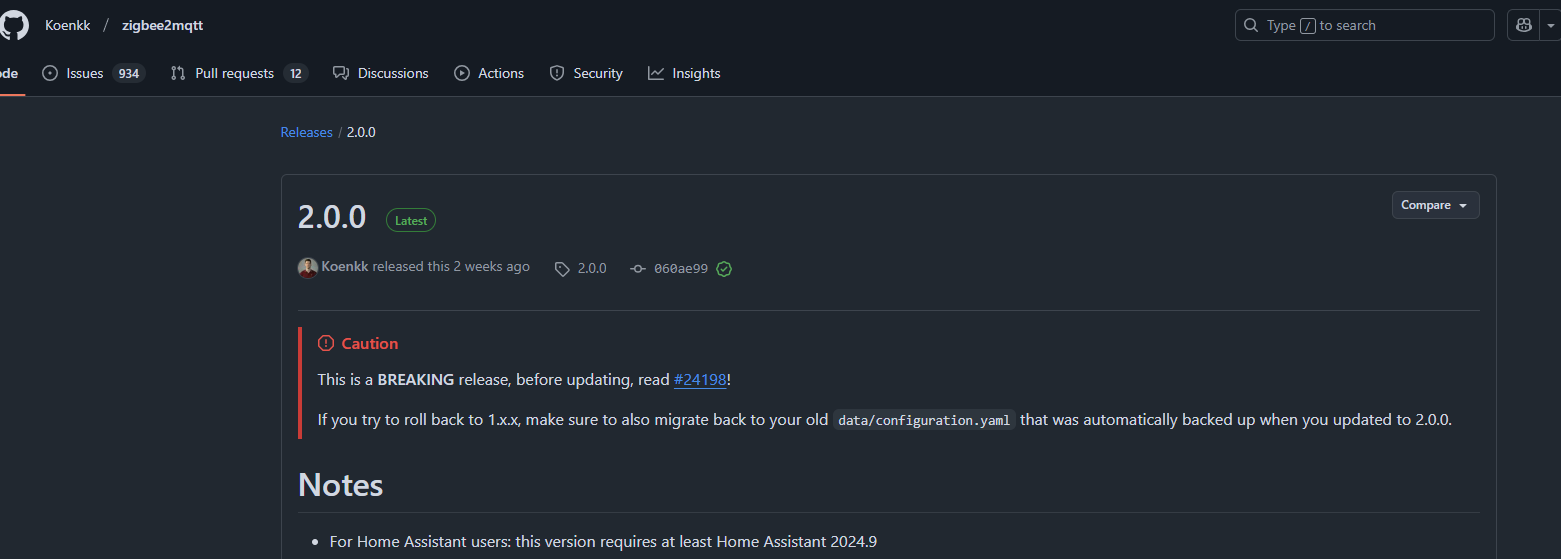Open the Actions tab
Screen dimensions: 1561x559
tap(489, 73)
